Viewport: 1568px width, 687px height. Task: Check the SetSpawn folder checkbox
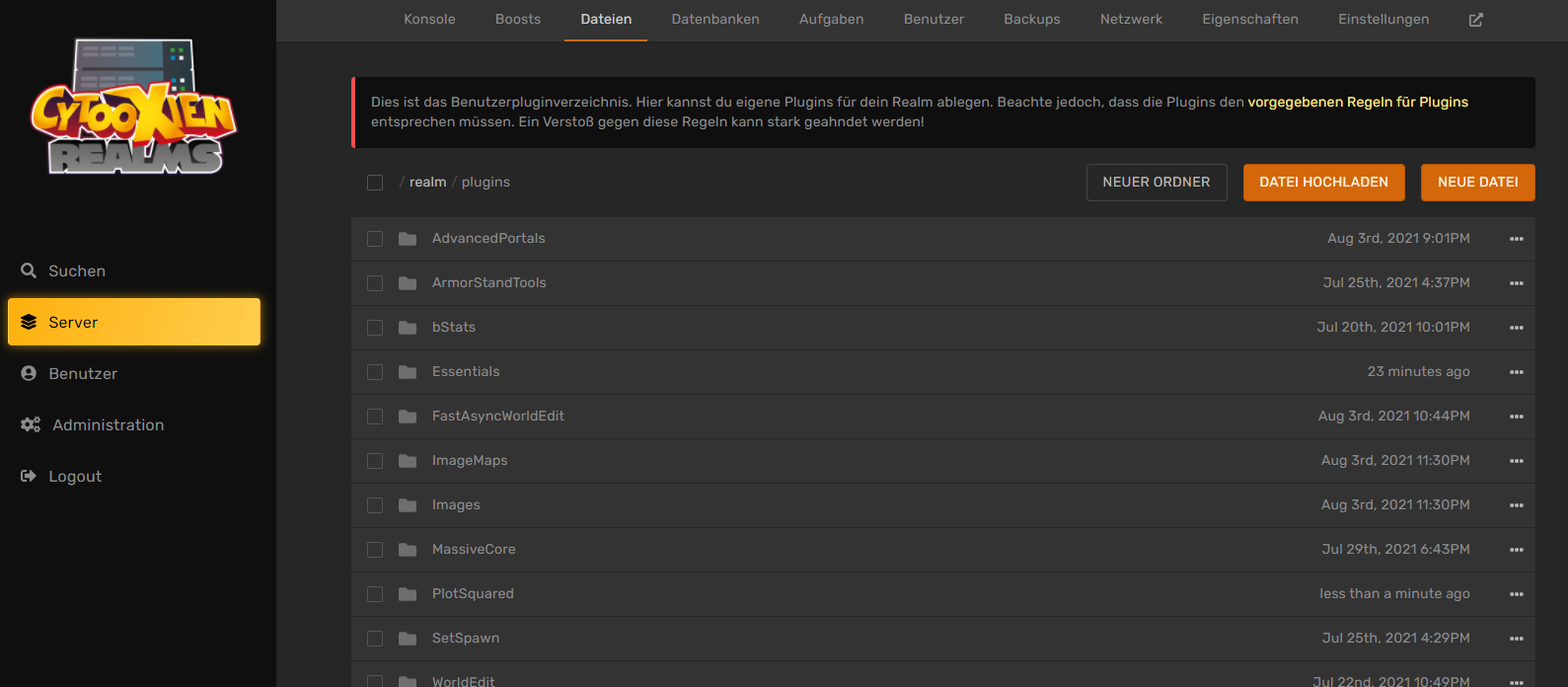point(375,639)
